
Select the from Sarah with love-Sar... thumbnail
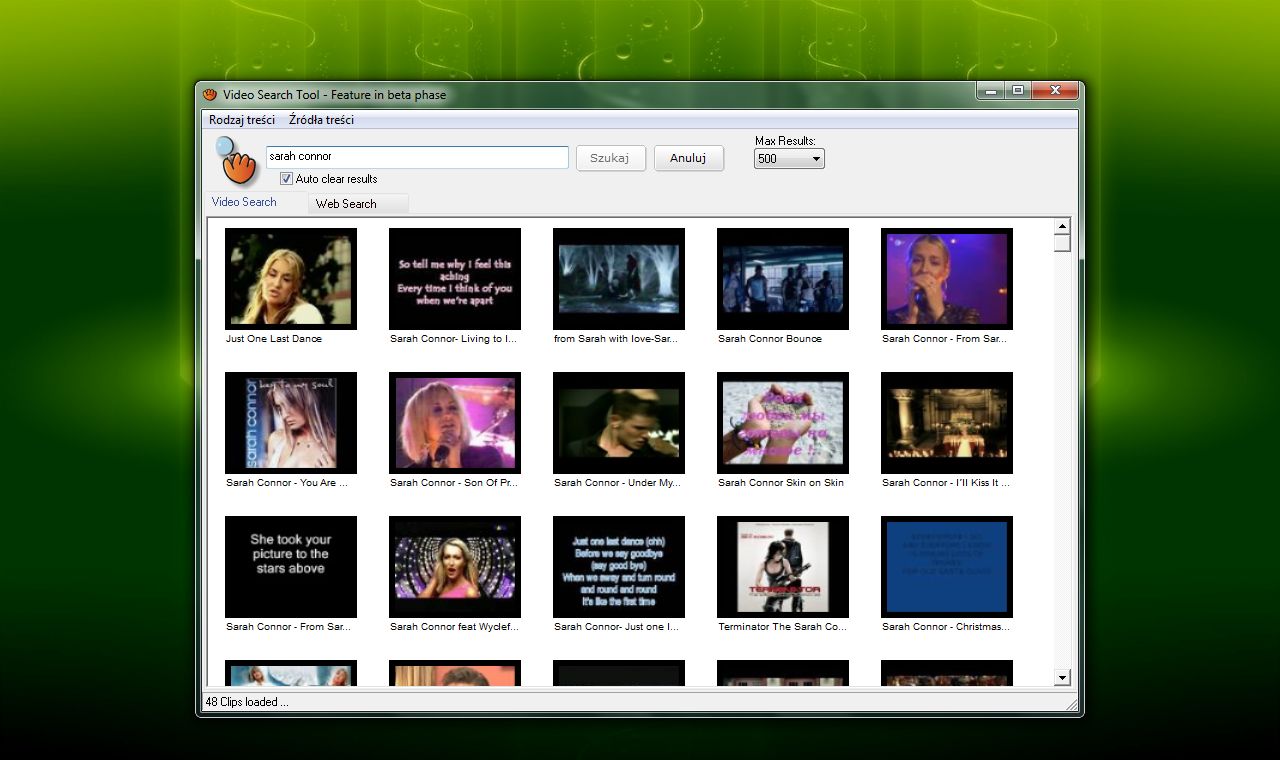[x=619, y=279]
